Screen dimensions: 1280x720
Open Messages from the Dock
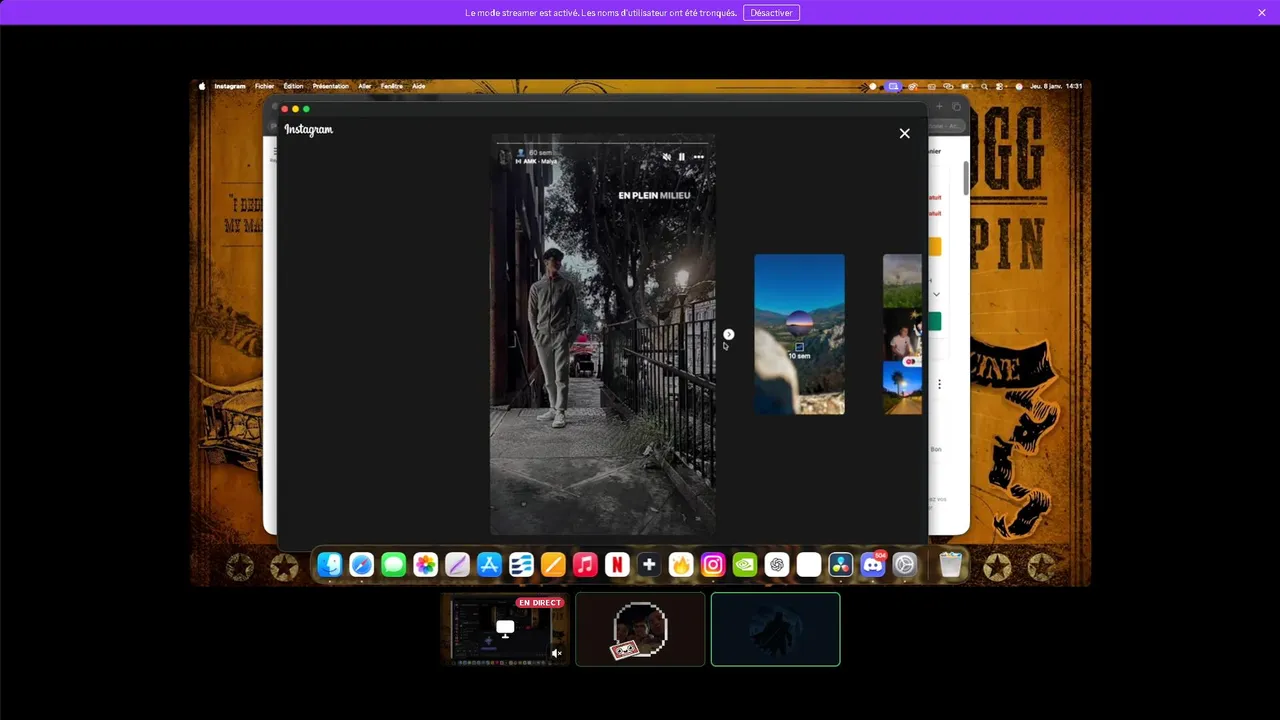point(393,565)
